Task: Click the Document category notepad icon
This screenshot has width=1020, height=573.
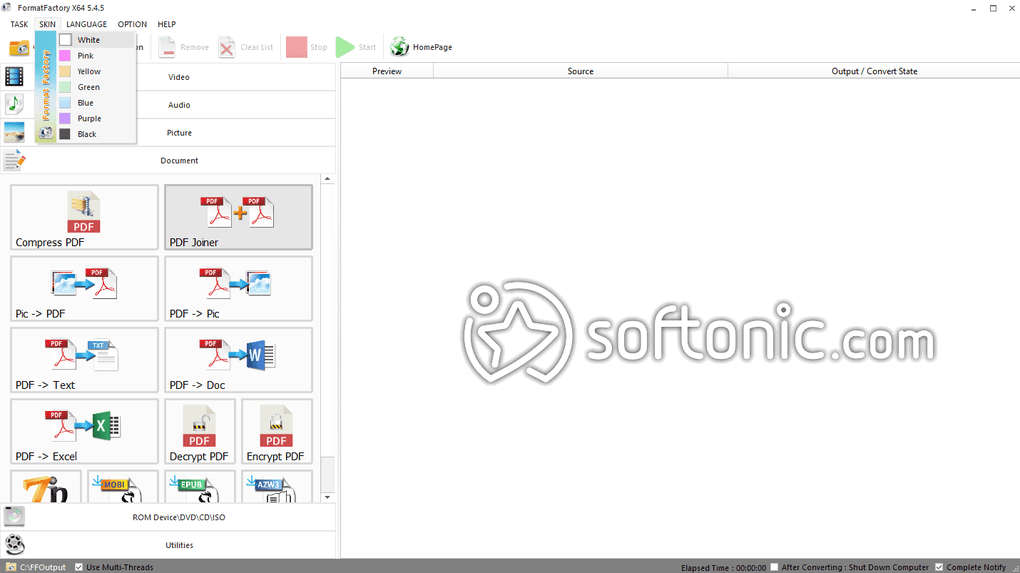Action: click(14, 160)
